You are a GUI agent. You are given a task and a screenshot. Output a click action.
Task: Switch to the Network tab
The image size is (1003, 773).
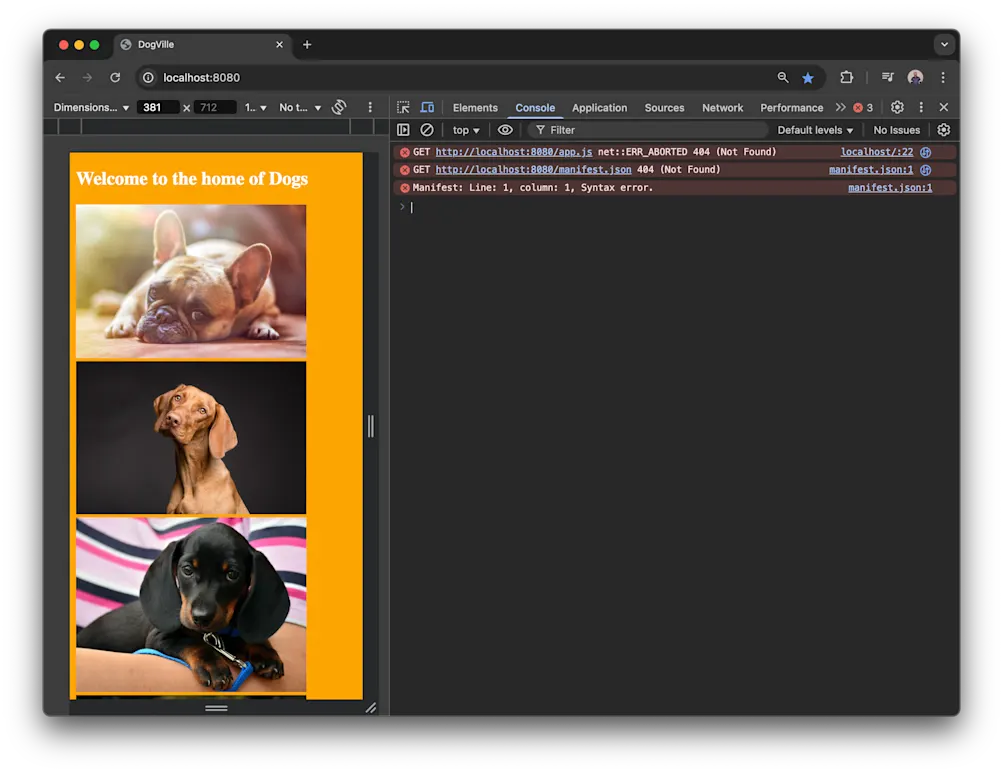pos(722,107)
